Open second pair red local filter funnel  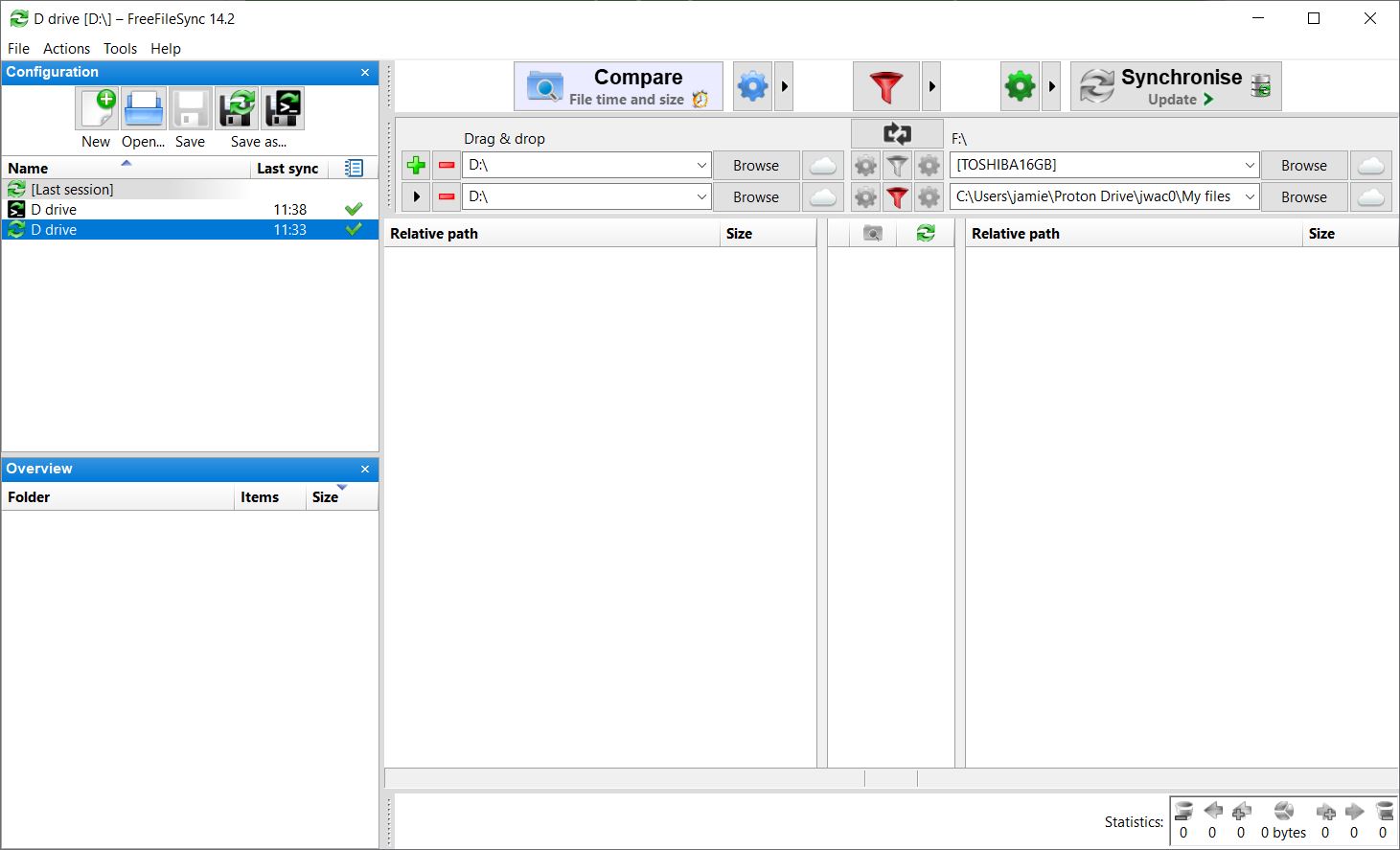pos(897,197)
